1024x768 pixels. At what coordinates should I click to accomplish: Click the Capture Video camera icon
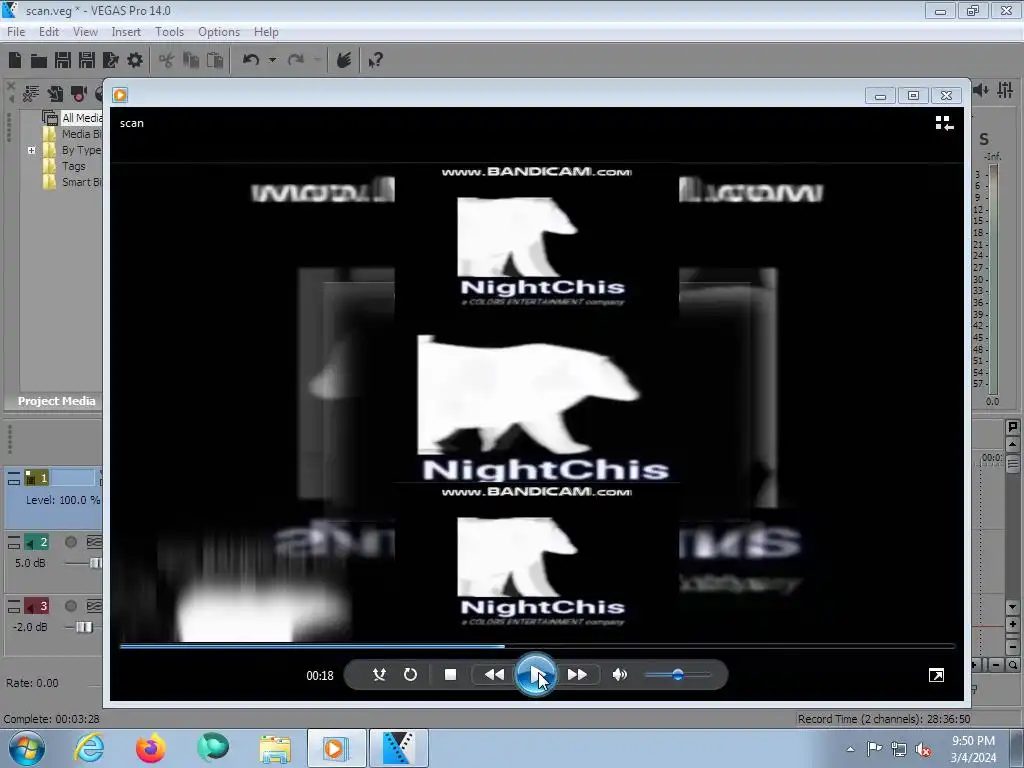pyautogui.click(x=79, y=94)
